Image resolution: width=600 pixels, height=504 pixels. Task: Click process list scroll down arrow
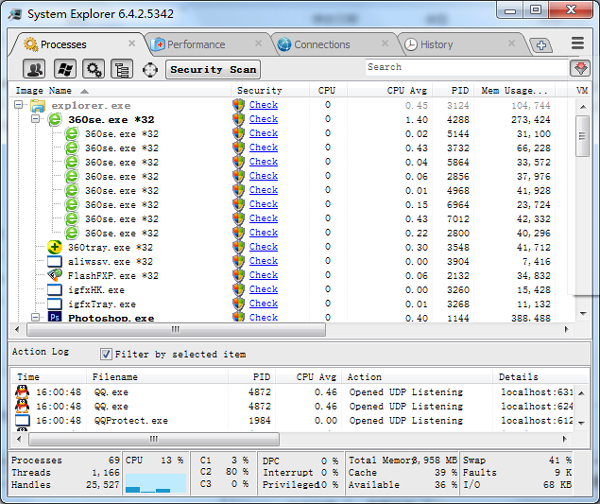click(x=583, y=314)
